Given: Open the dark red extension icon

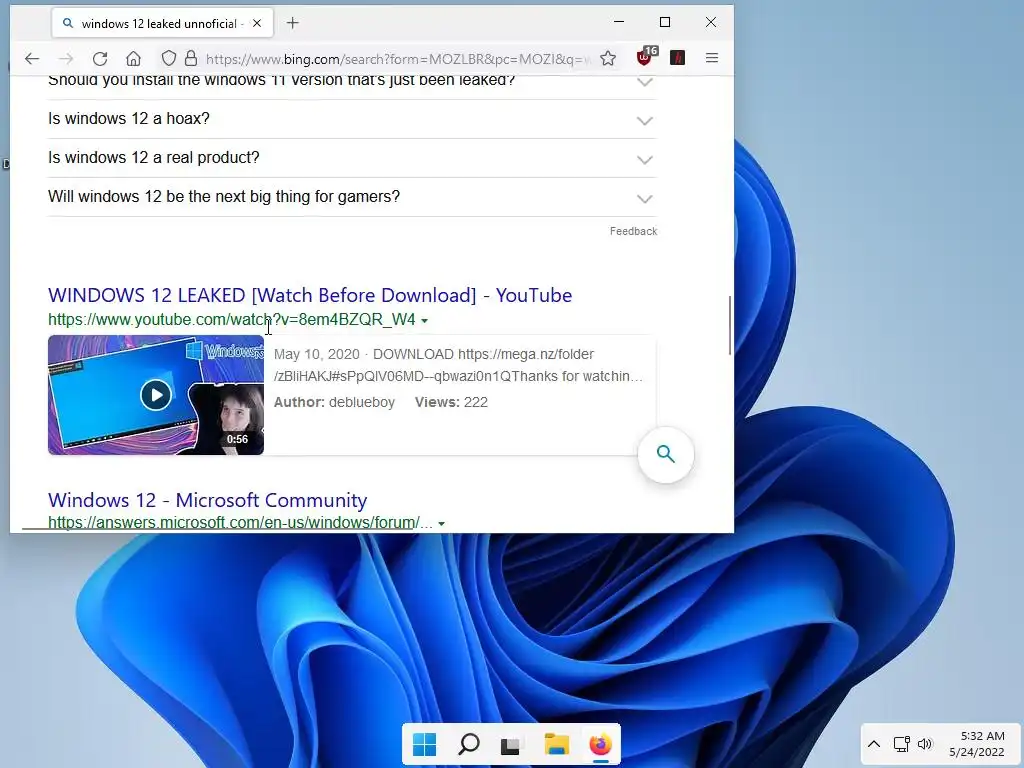Looking at the screenshot, I should 678,58.
